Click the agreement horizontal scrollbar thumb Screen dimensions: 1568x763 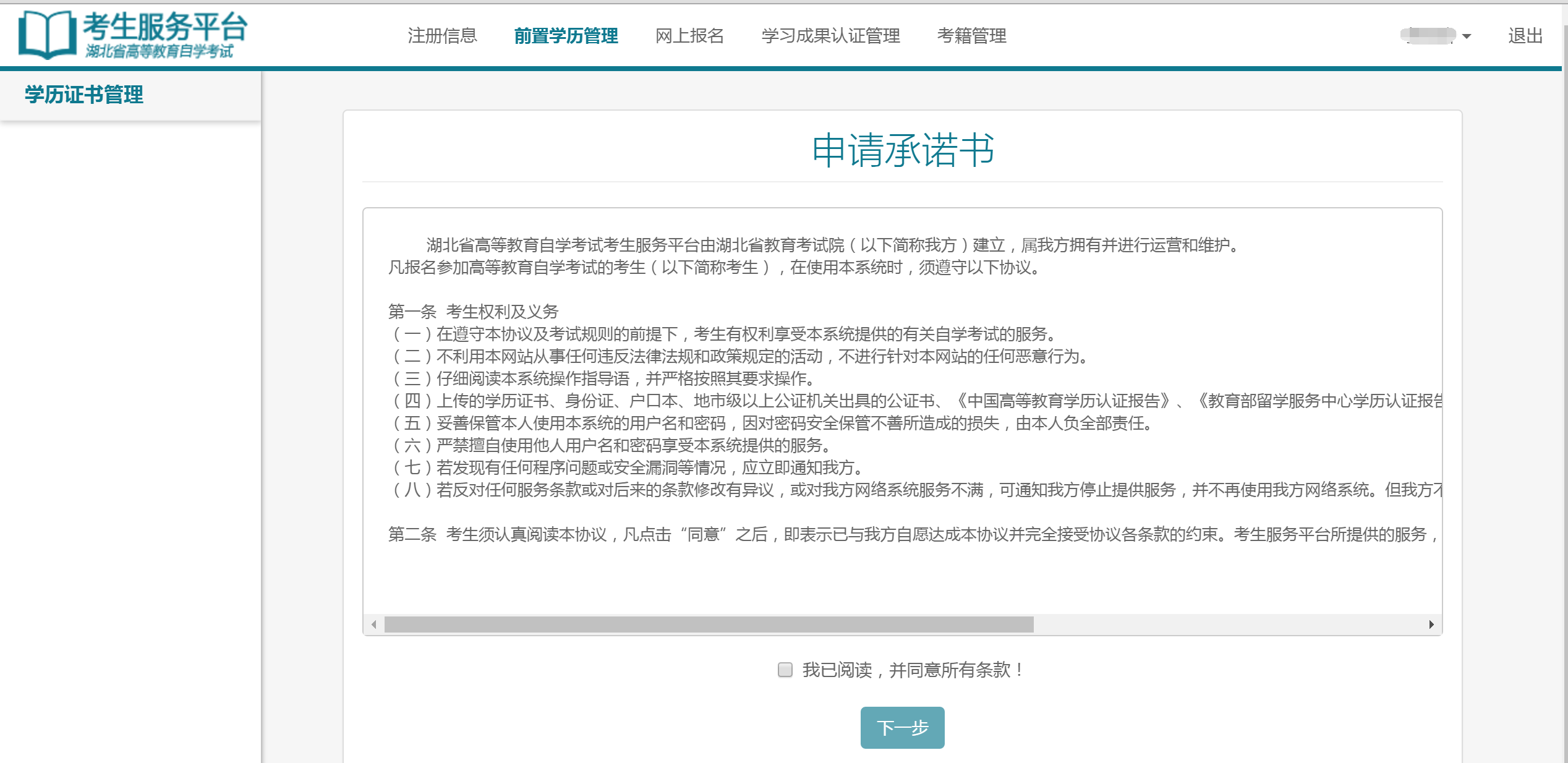(x=708, y=624)
